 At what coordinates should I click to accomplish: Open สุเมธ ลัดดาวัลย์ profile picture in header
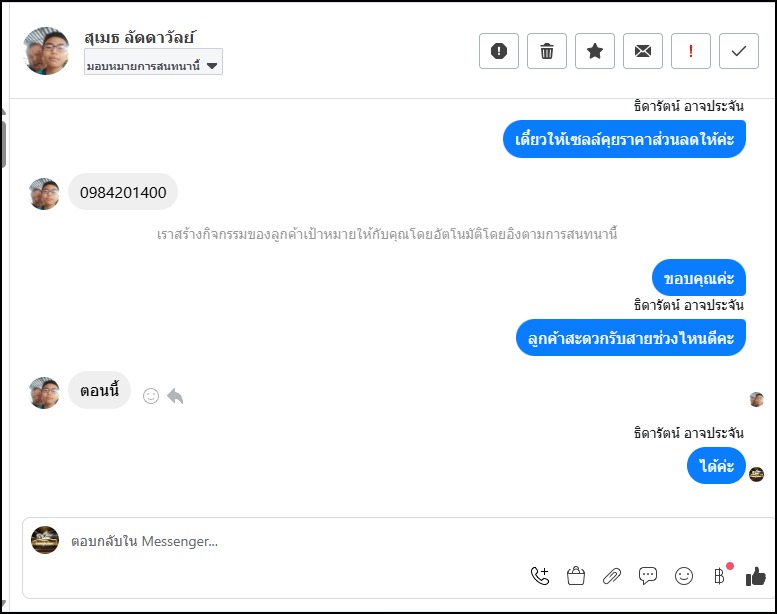point(47,51)
